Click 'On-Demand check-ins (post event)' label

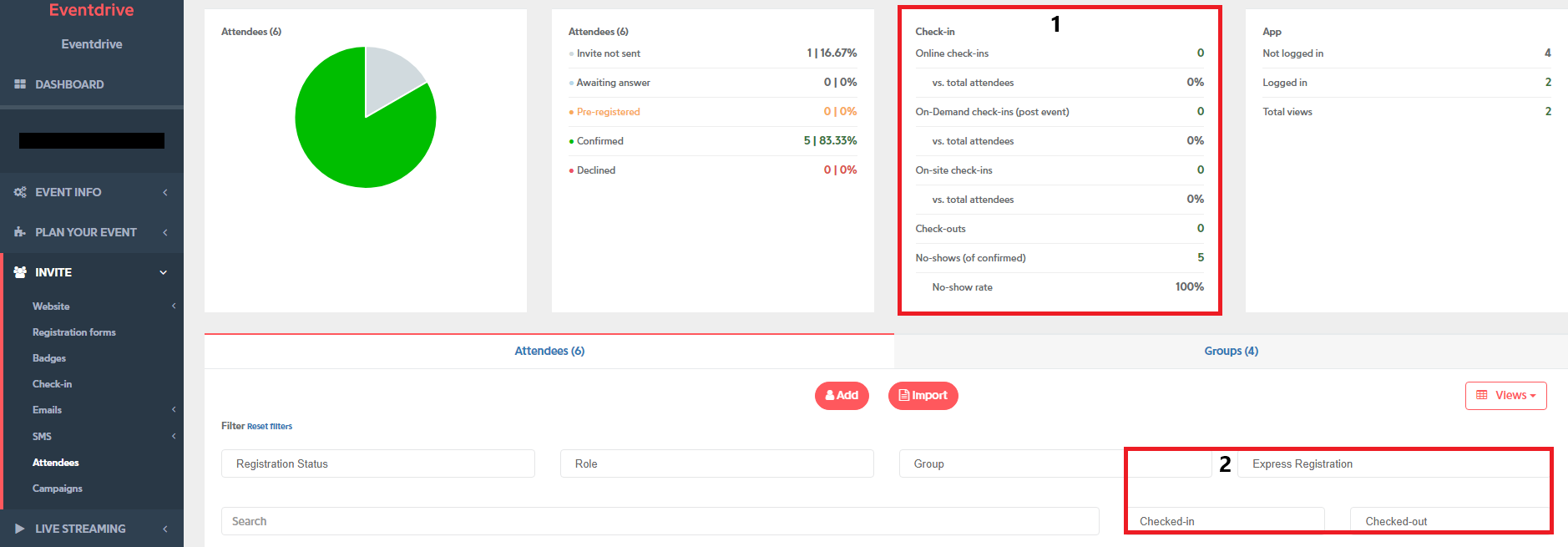992,112
